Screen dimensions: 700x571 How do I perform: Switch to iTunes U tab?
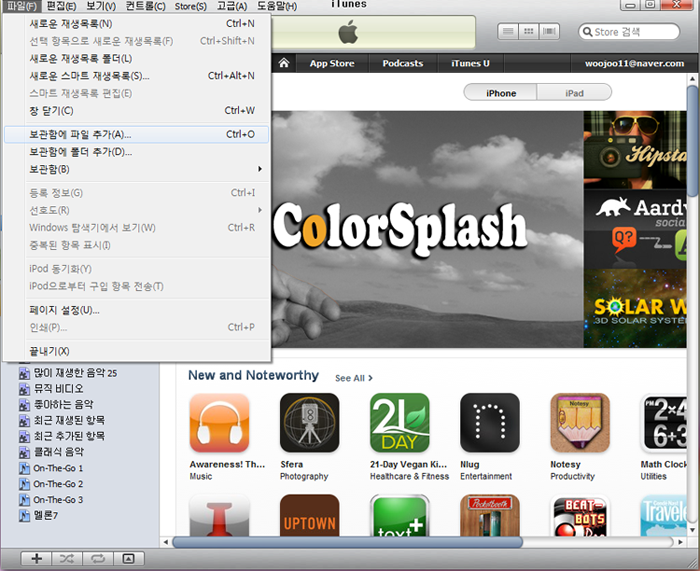(471, 63)
